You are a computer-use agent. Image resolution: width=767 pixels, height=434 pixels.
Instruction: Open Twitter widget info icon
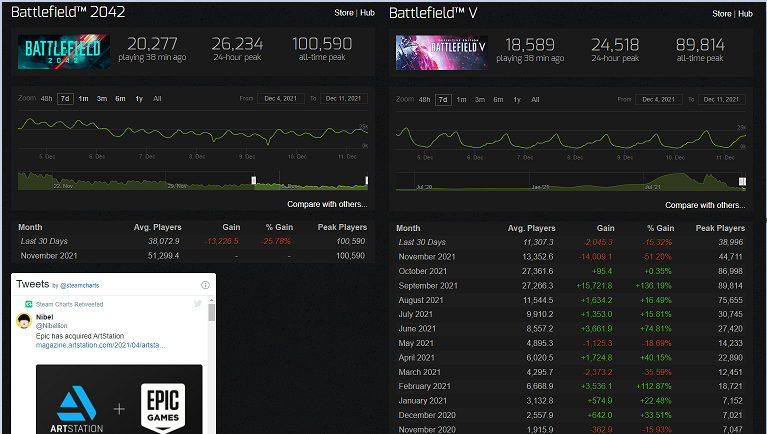point(205,285)
